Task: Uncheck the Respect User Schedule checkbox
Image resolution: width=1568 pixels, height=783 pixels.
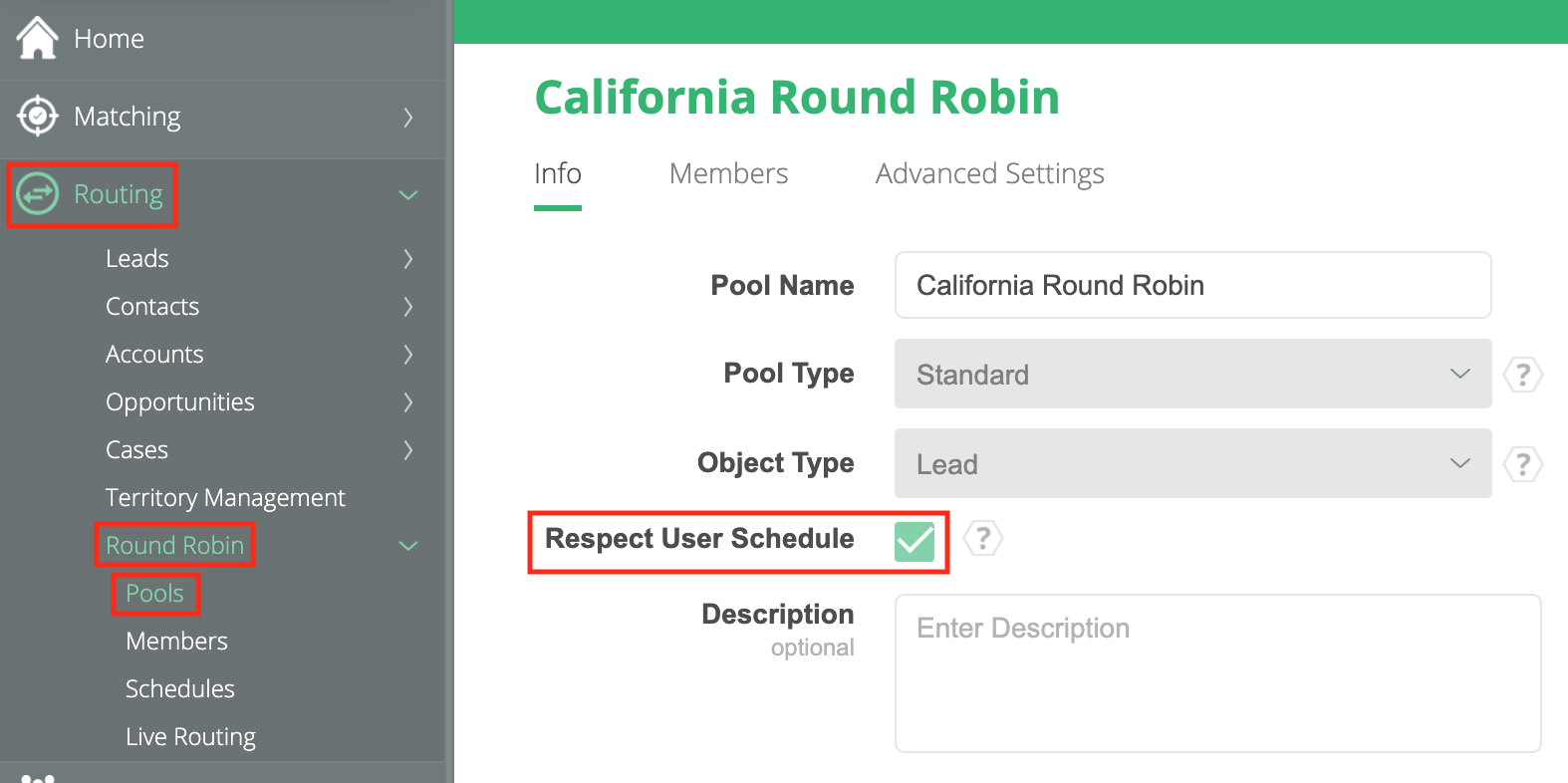Action: (914, 541)
